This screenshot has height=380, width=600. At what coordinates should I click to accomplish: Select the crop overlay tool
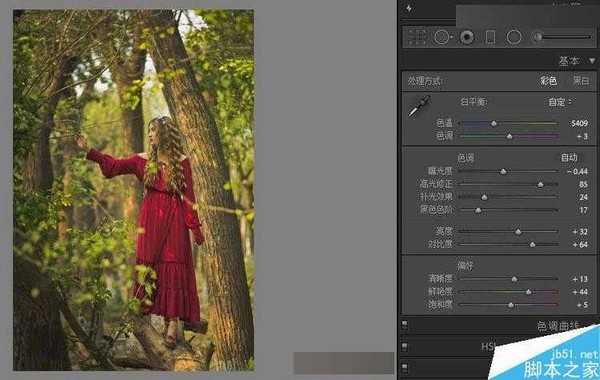pyautogui.click(x=417, y=38)
